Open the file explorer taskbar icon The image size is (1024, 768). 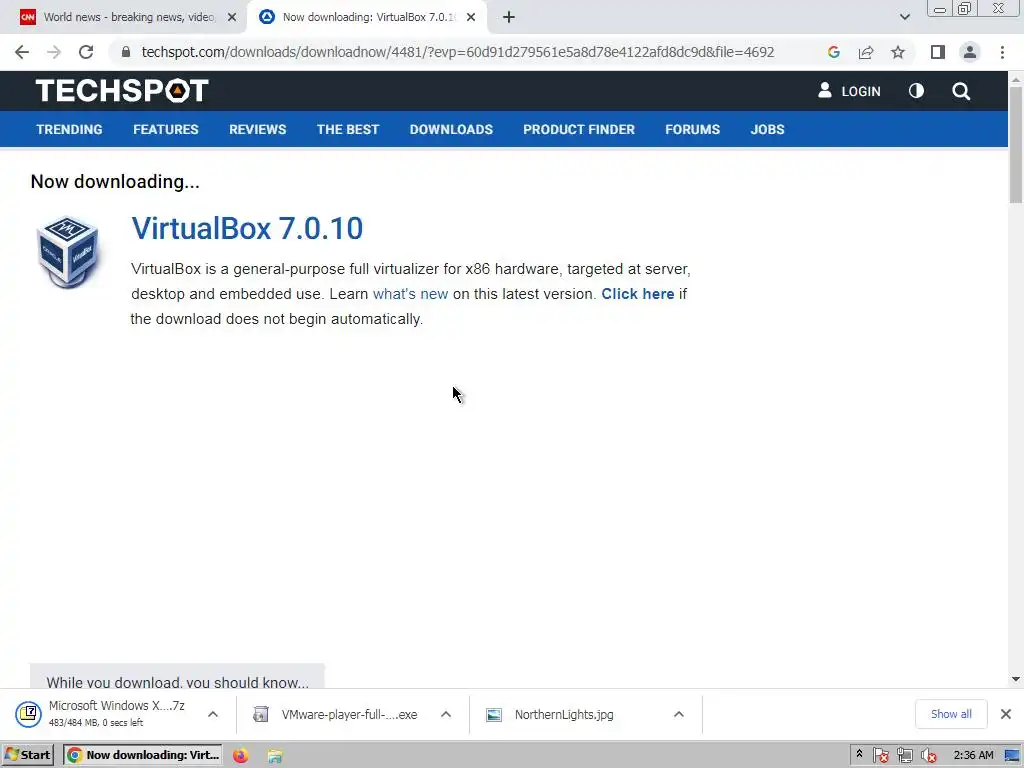(275, 756)
